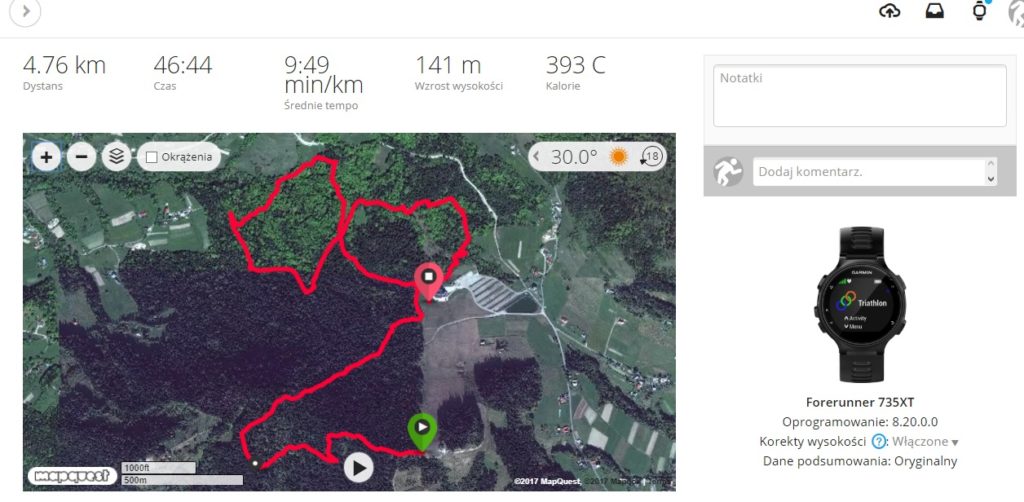The width and height of the screenshot is (1024, 502).
Task: Open the inbox tray icon
Action: (935, 11)
